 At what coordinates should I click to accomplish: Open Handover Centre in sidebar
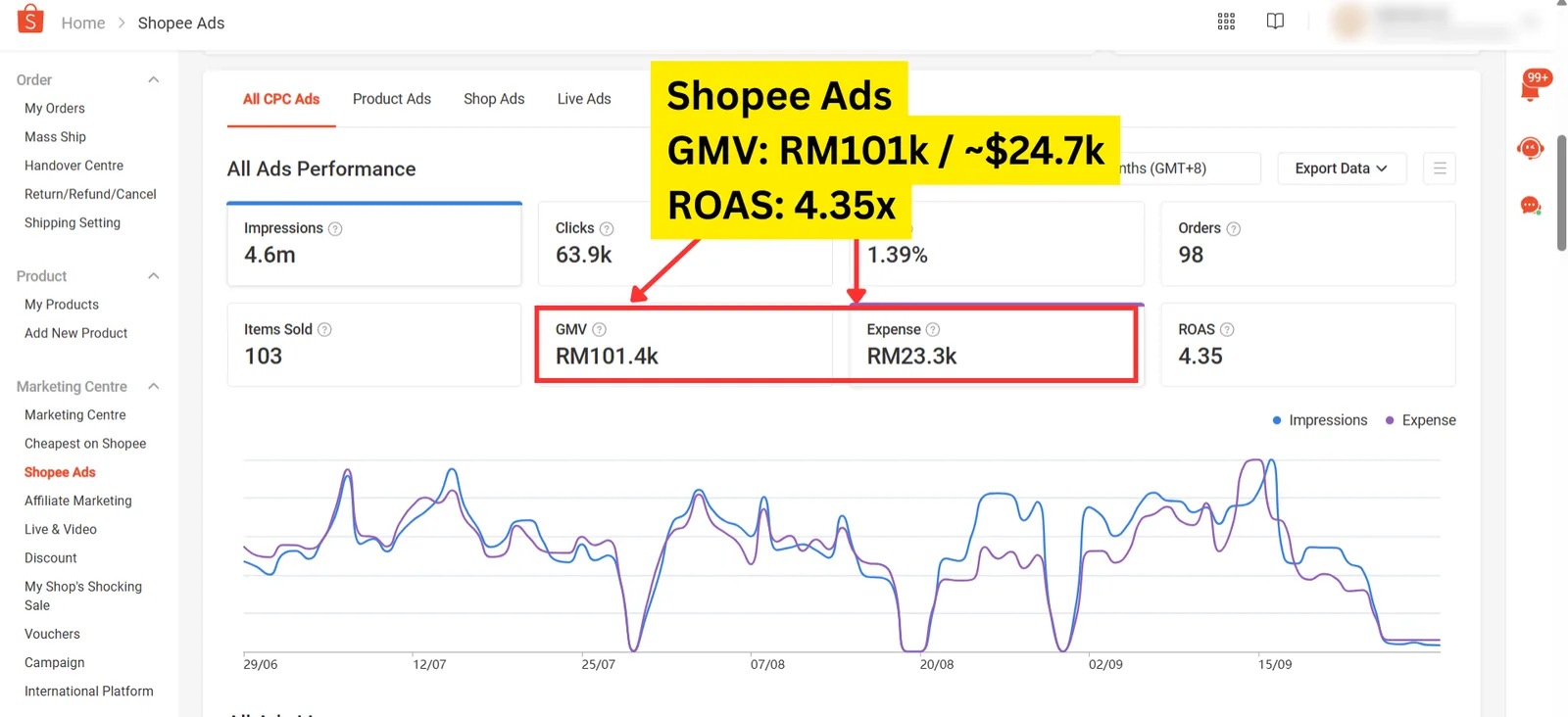tap(73, 166)
